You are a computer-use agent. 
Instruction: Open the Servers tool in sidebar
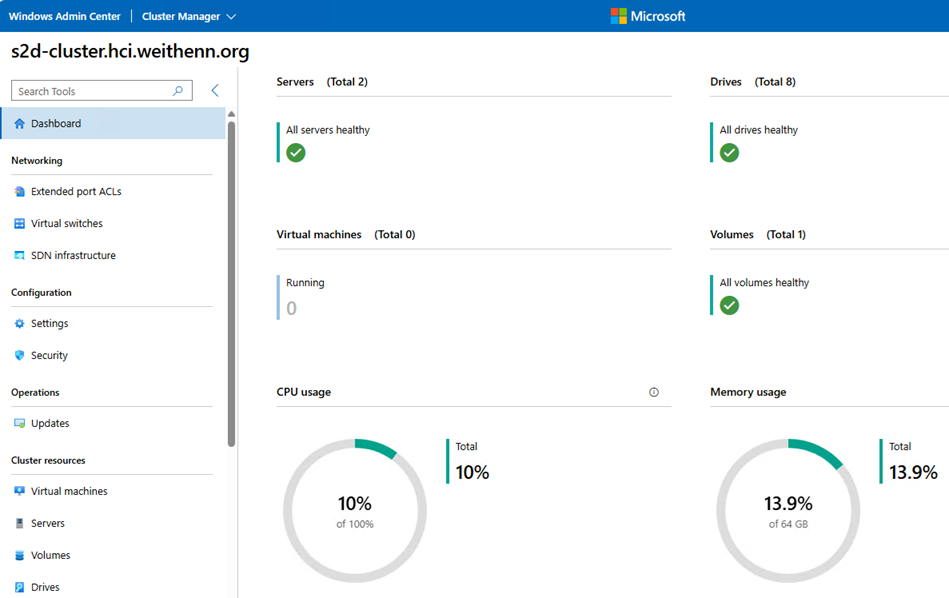point(47,524)
